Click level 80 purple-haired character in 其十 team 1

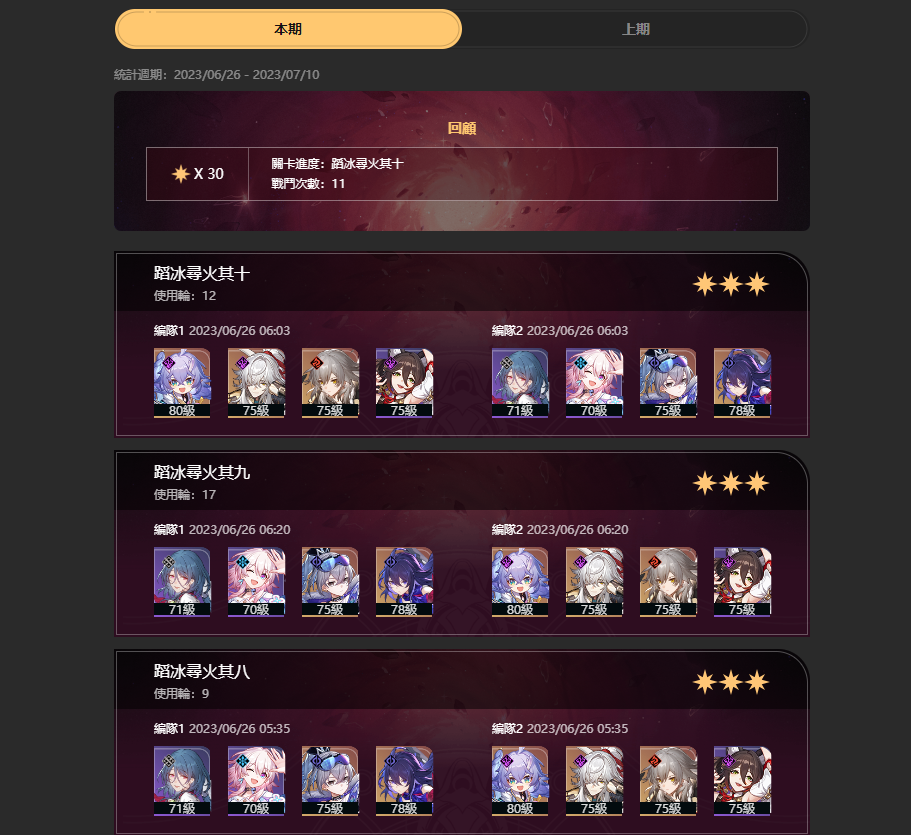(182, 383)
